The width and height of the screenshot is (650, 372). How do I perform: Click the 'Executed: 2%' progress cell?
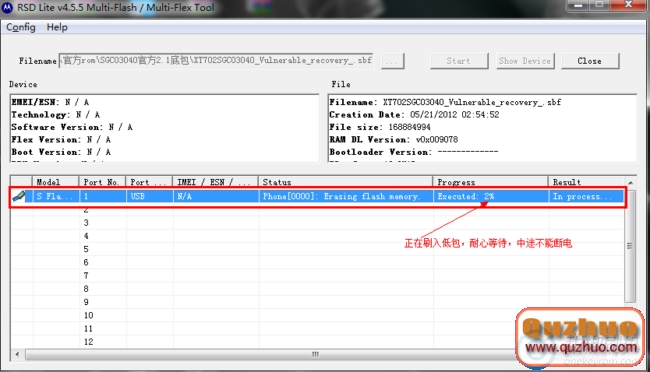491,196
